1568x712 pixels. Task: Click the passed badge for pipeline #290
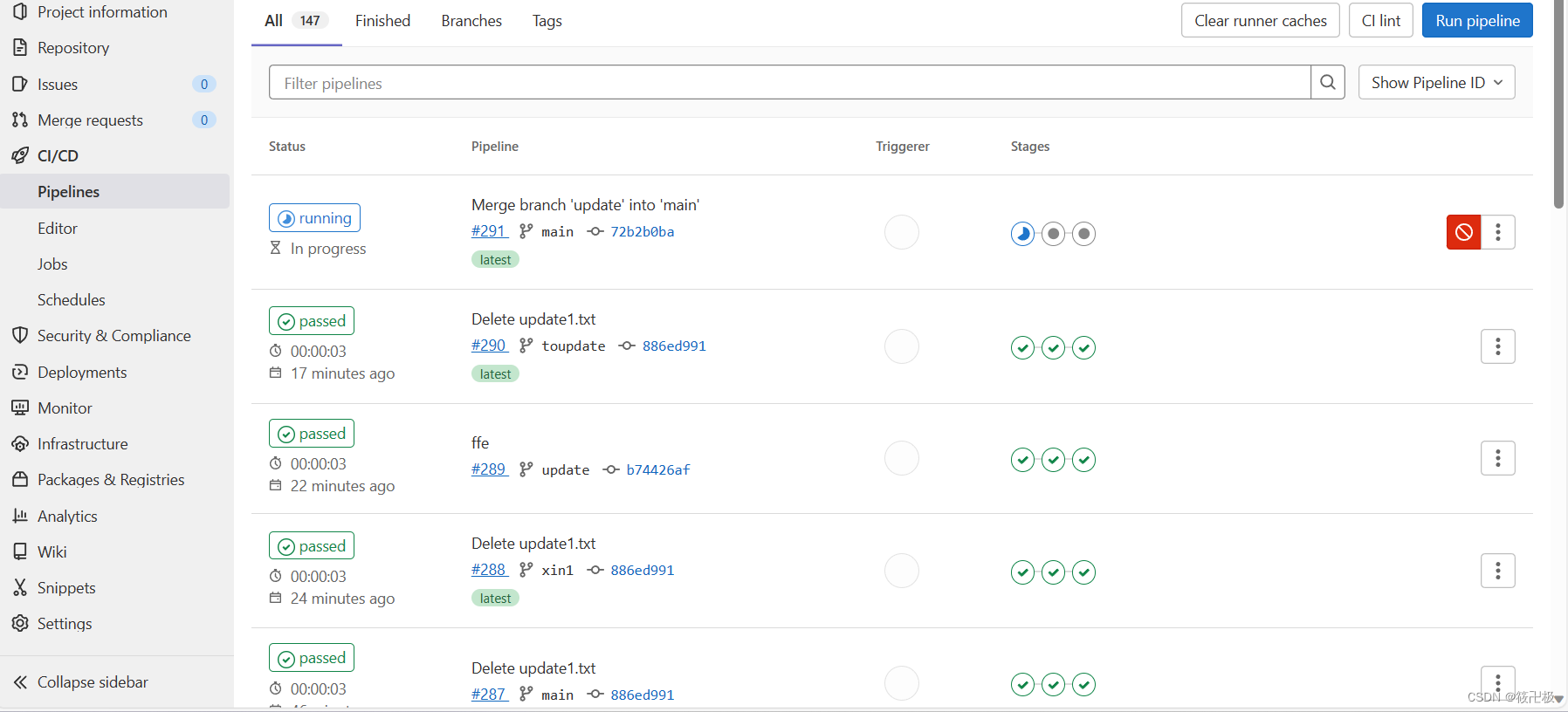312,321
